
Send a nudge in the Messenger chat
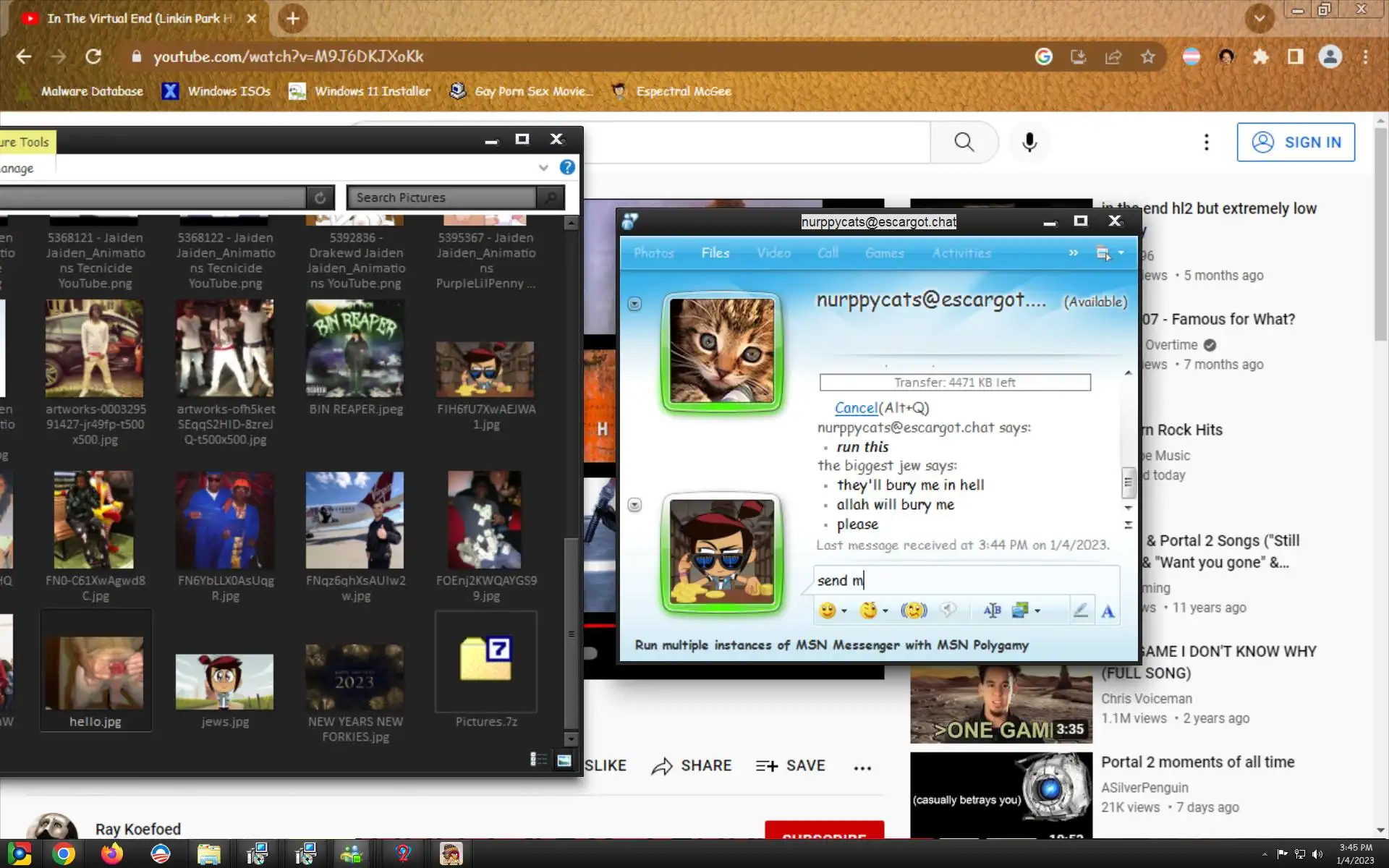pyautogui.click(x=914, y=610)
